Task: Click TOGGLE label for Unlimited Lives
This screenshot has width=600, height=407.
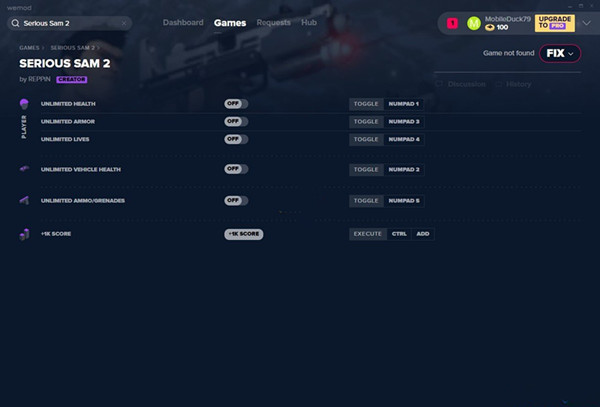Action: click(366, 139)
